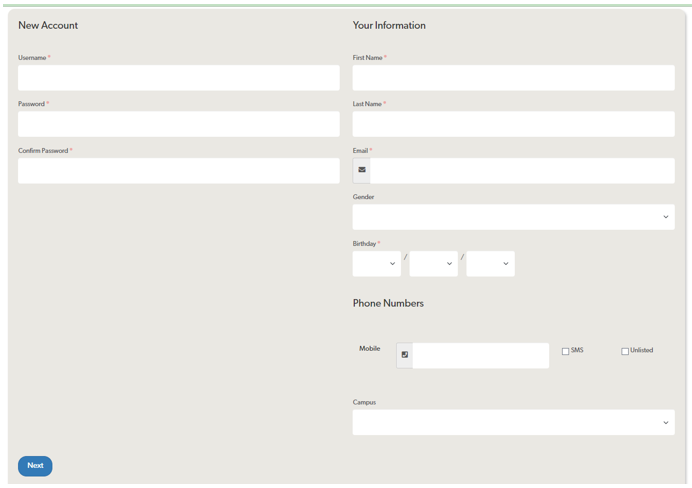692x488 pixels.
Task: Open the first Birthday dropdown
Action: (376, 264)
